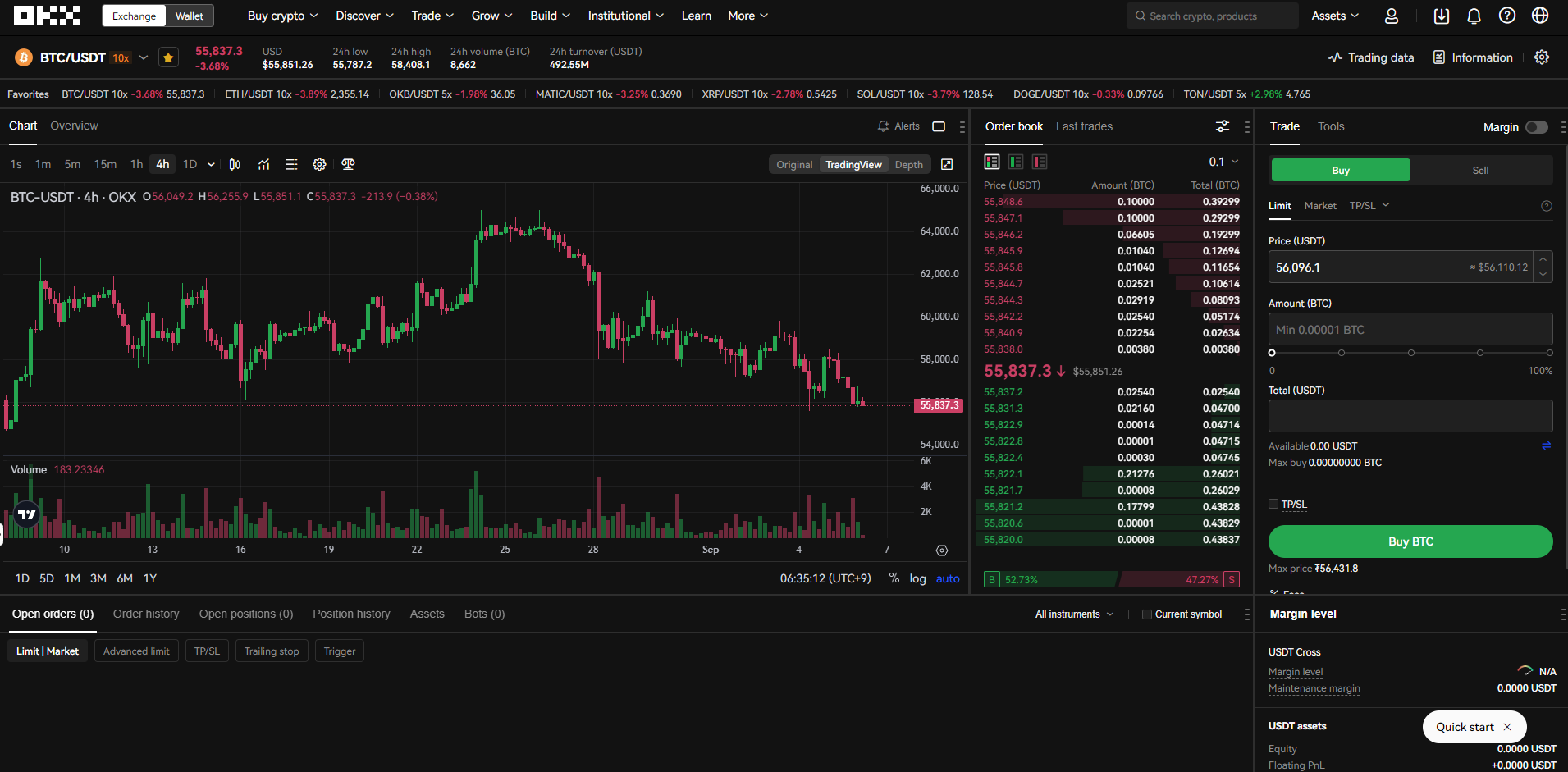Screen dimensions: 1568x772
Task: Expand the Grow menu
Action: 491,16
